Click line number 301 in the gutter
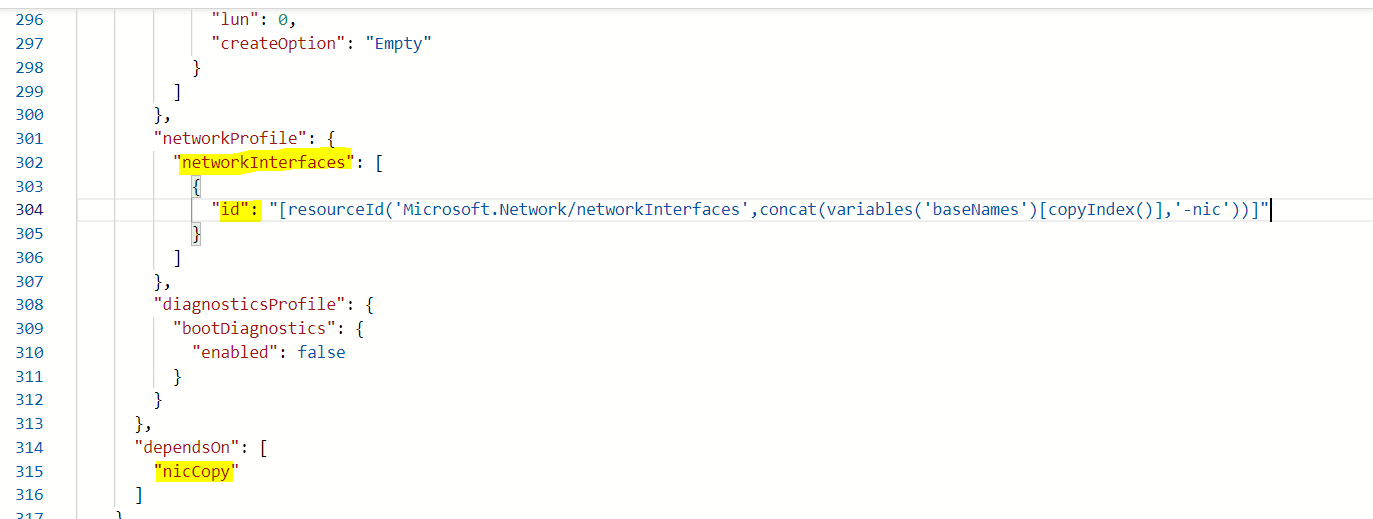The width and height of the screenshot is (1373, 519). [x=30, y=138]
